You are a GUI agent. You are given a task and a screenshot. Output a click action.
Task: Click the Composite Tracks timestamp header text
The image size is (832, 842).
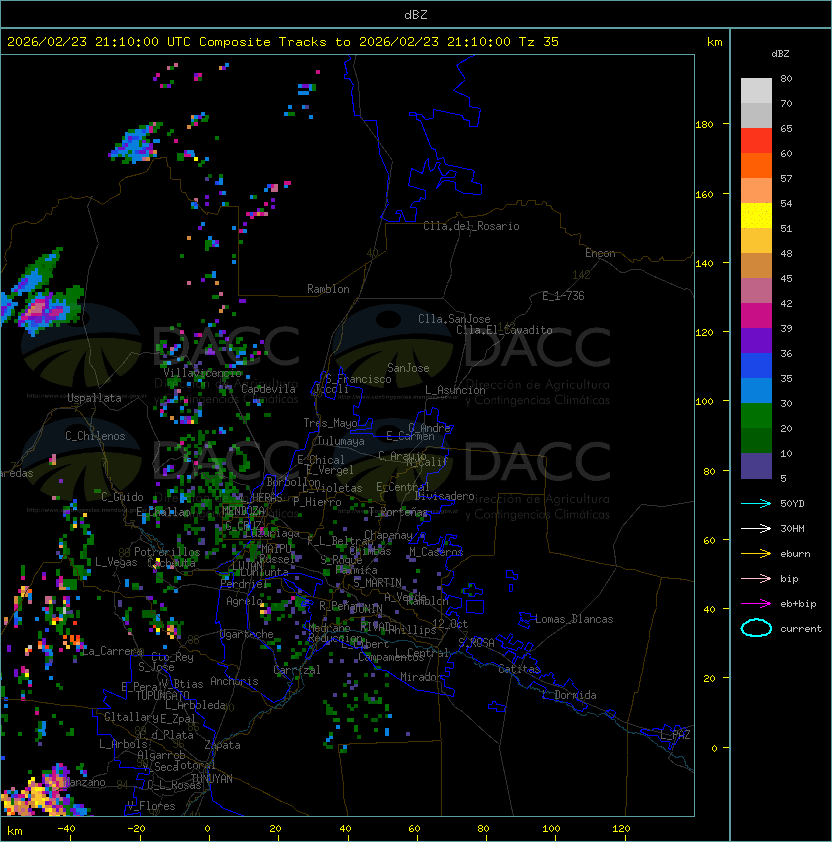[283, 42]
